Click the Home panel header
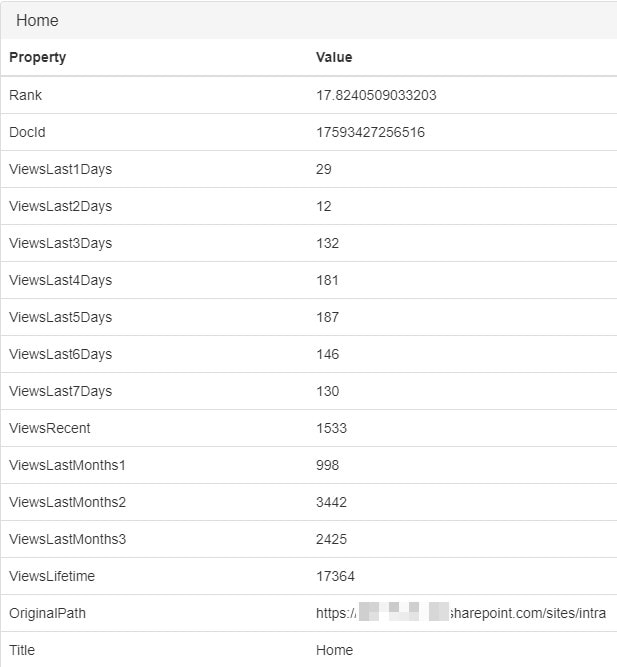Screen dimensions: 617x667 coord(38,20)
